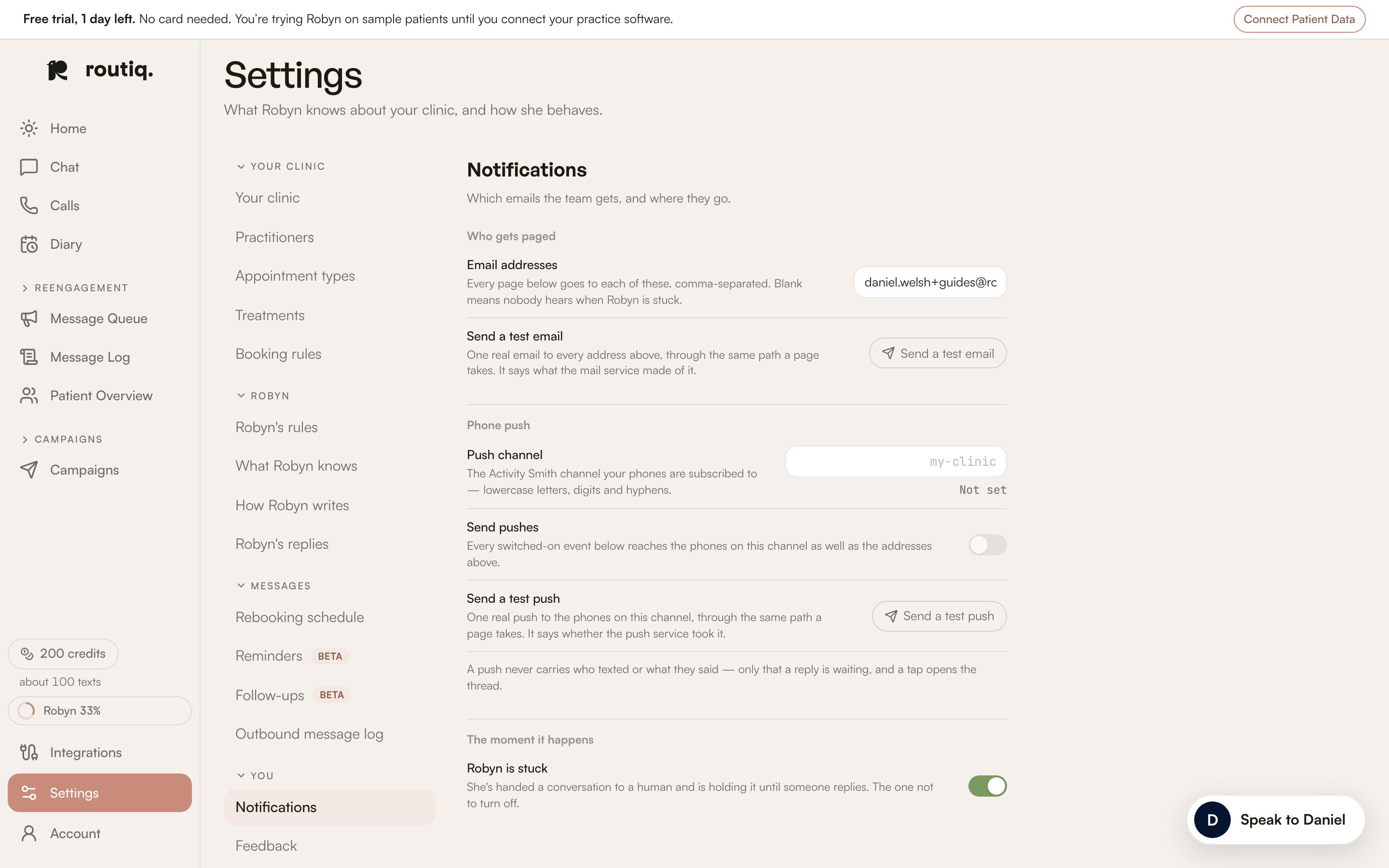
Task: Open Rebooking schedule settings page
Action: coord(330,617)
